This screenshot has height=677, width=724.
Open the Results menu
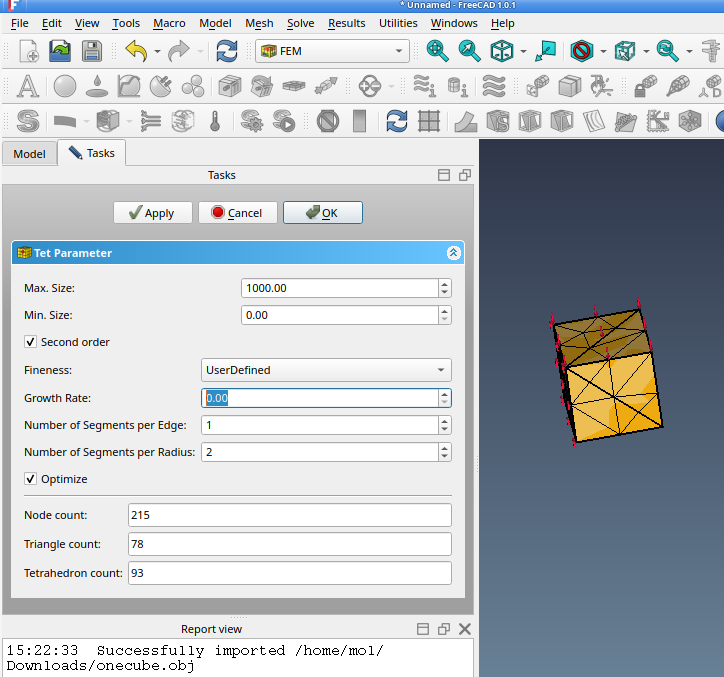click(x=346, y=23)
